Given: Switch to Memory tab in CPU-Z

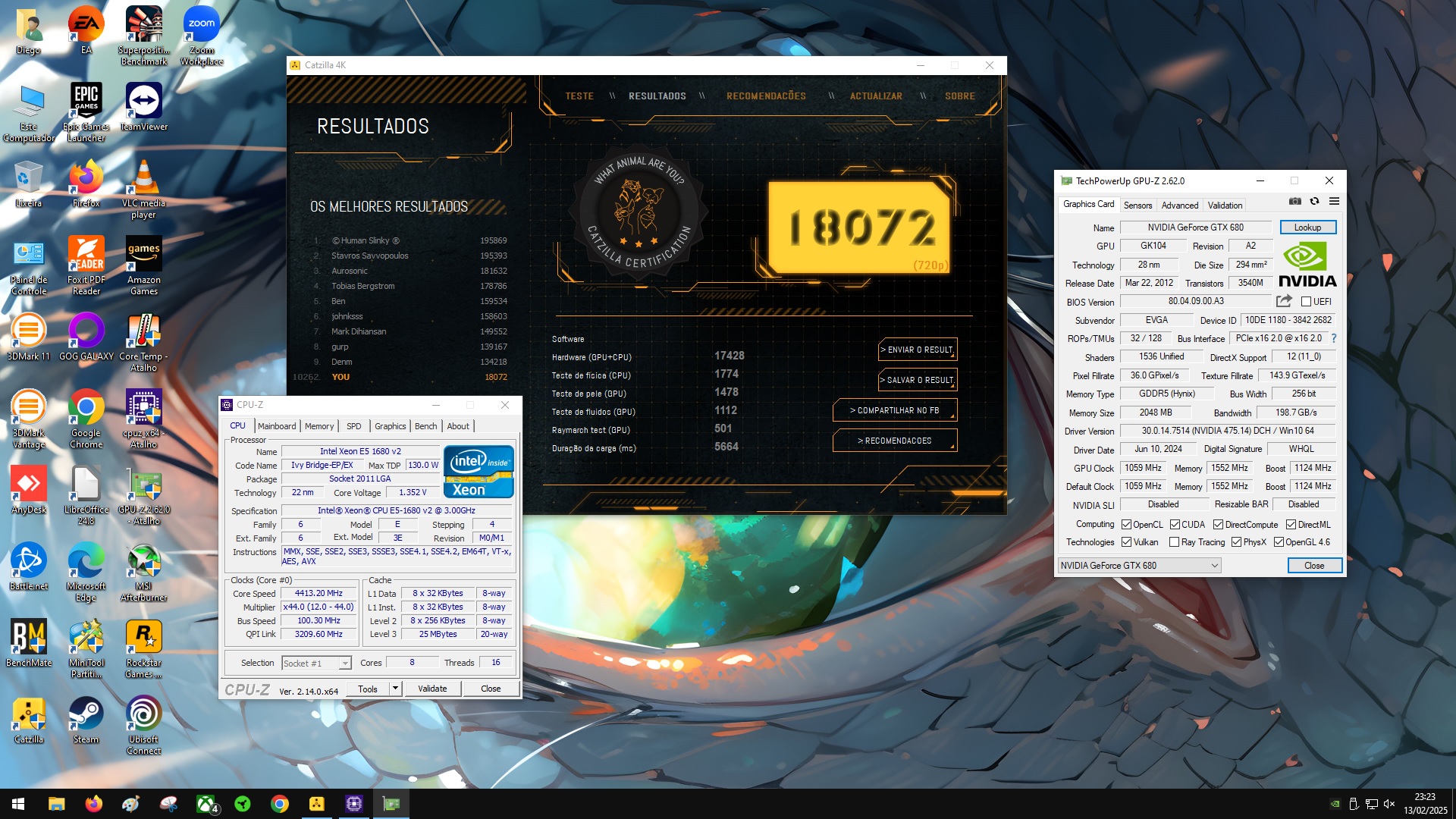Looking at the screenshot, I should point(319,426).
